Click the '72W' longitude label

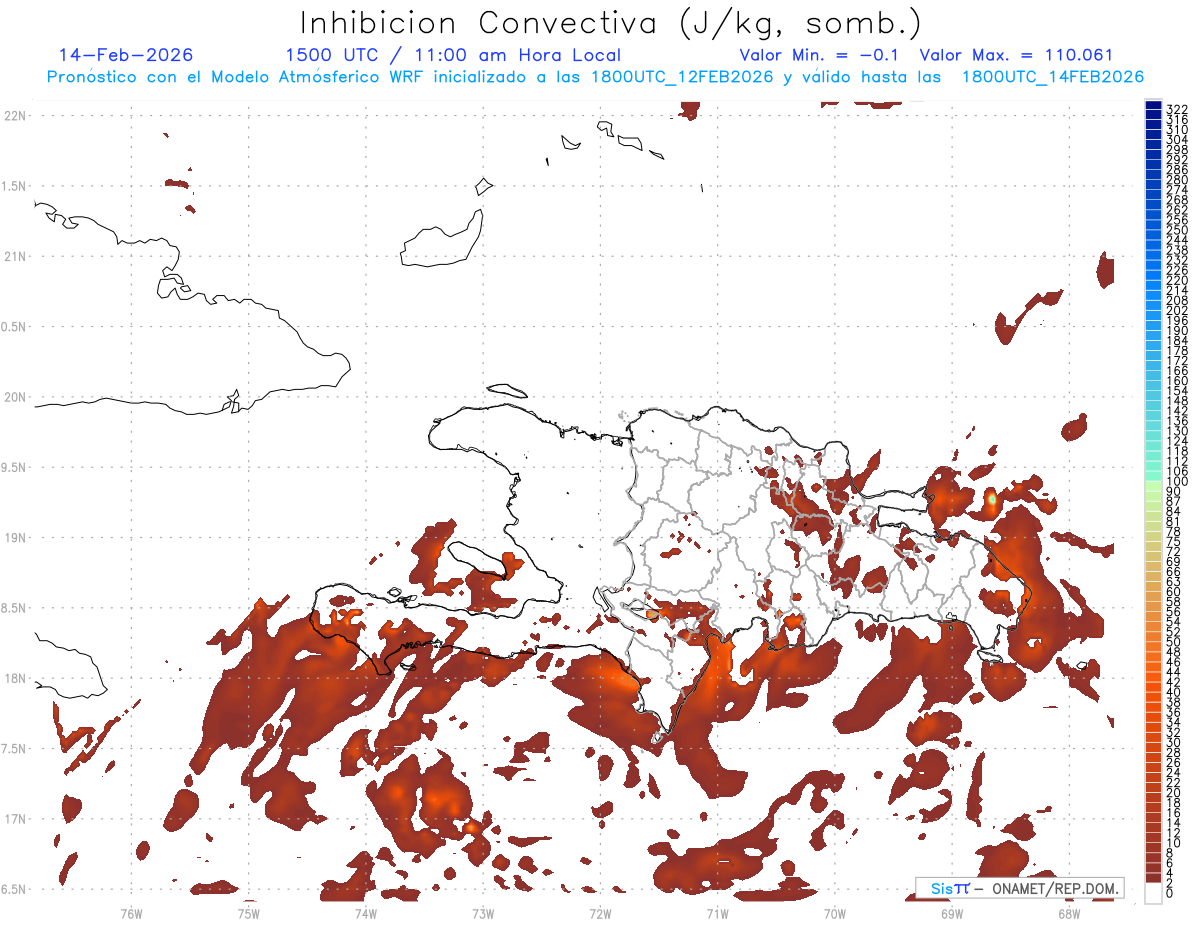point(600,912)
